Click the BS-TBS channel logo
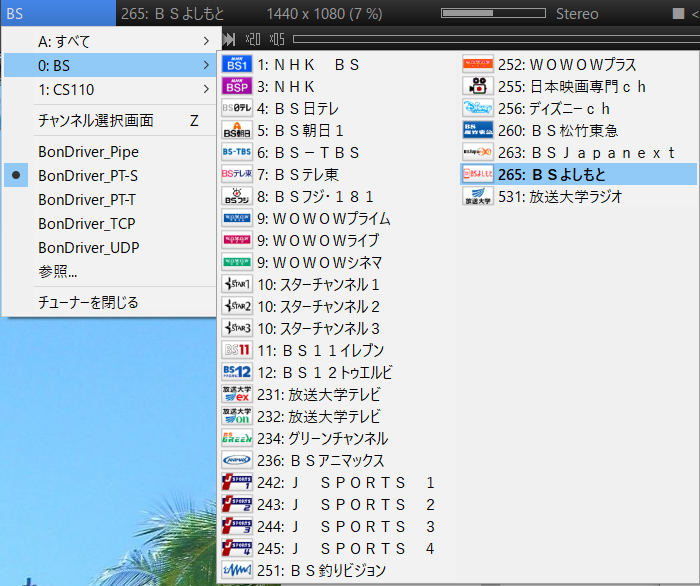Screen dimensions: 700x586 click(x=237, y=152)
